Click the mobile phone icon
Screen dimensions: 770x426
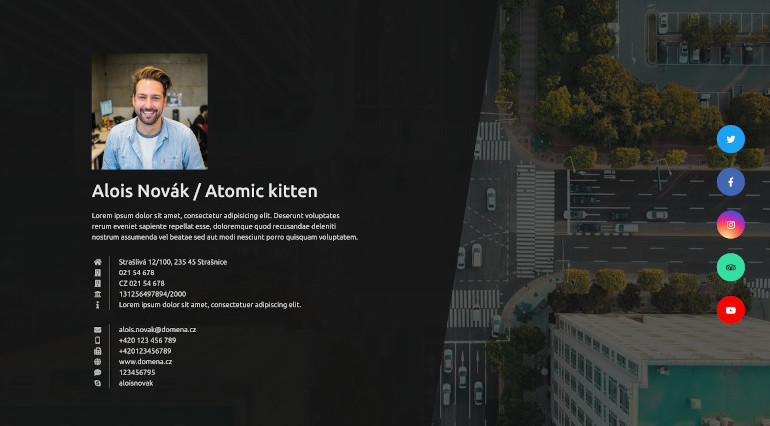click(98, 341)
